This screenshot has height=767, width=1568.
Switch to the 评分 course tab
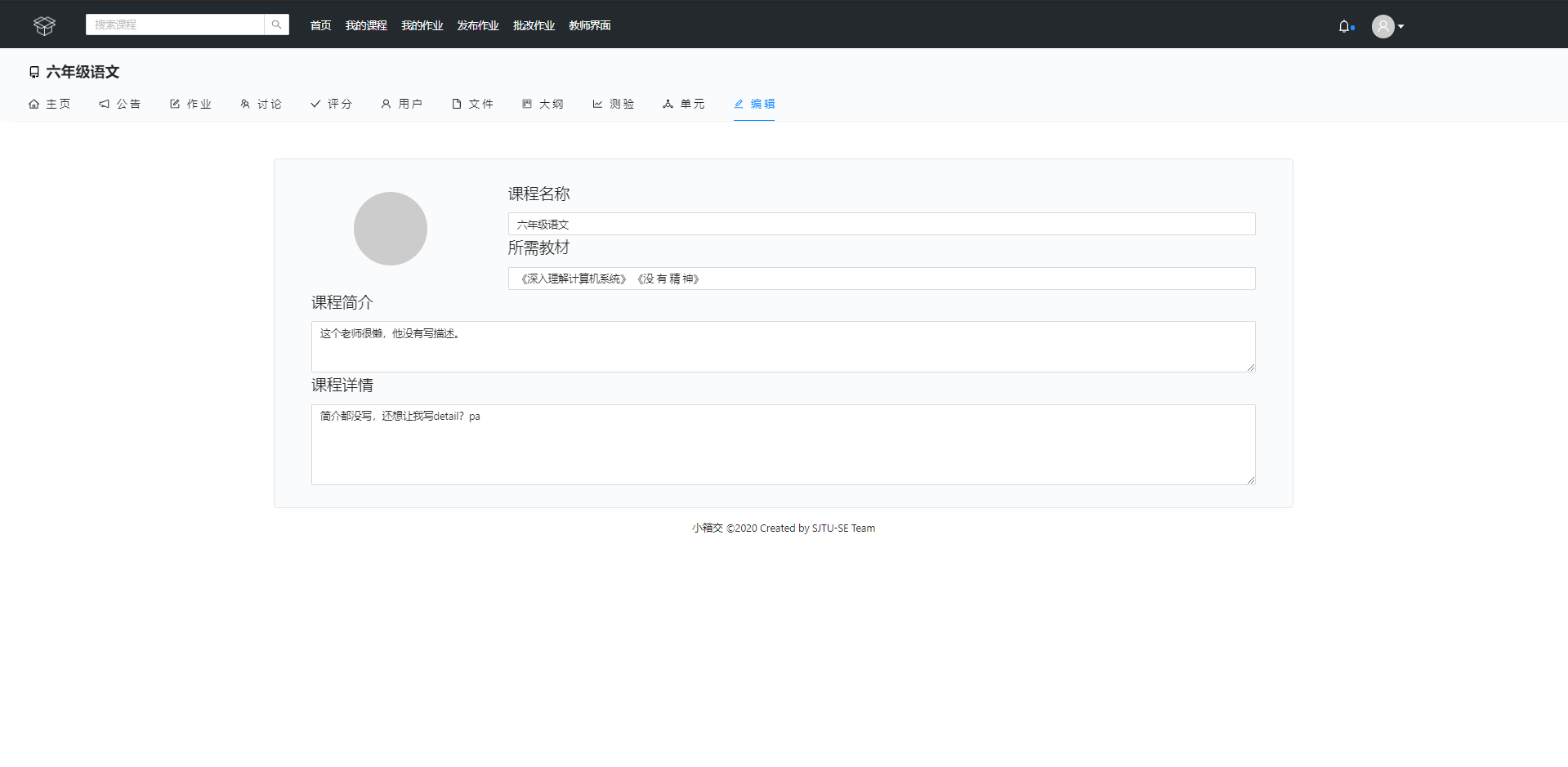tap(331, 104)
